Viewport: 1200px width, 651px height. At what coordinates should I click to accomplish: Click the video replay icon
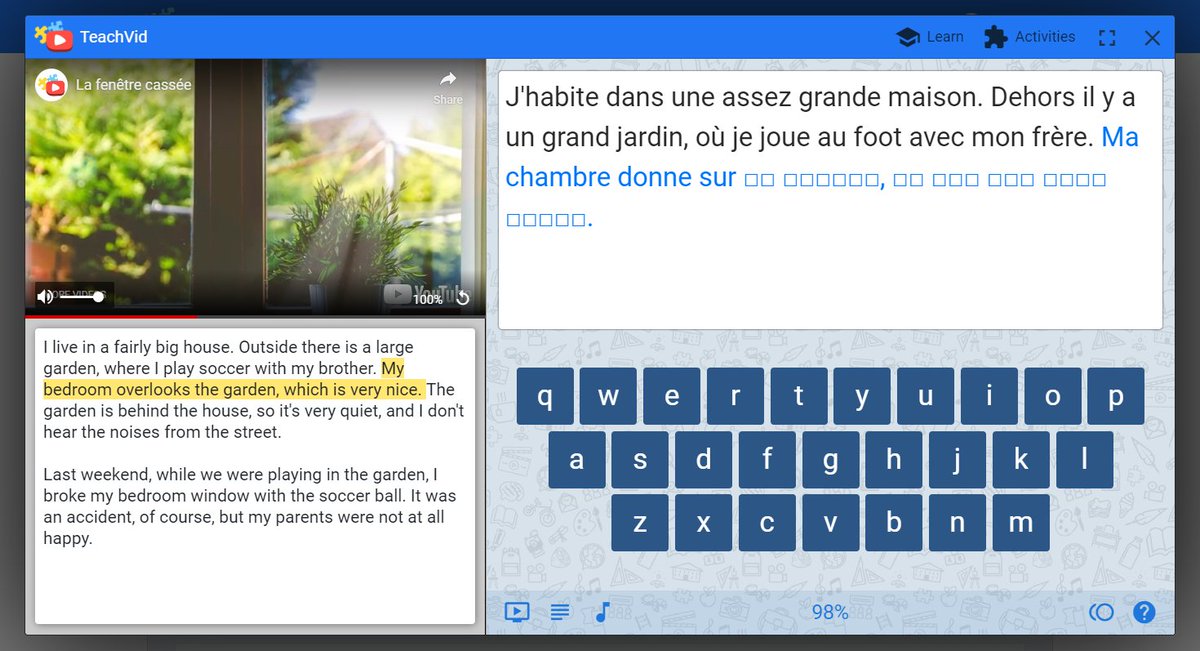tap(463, 298)
